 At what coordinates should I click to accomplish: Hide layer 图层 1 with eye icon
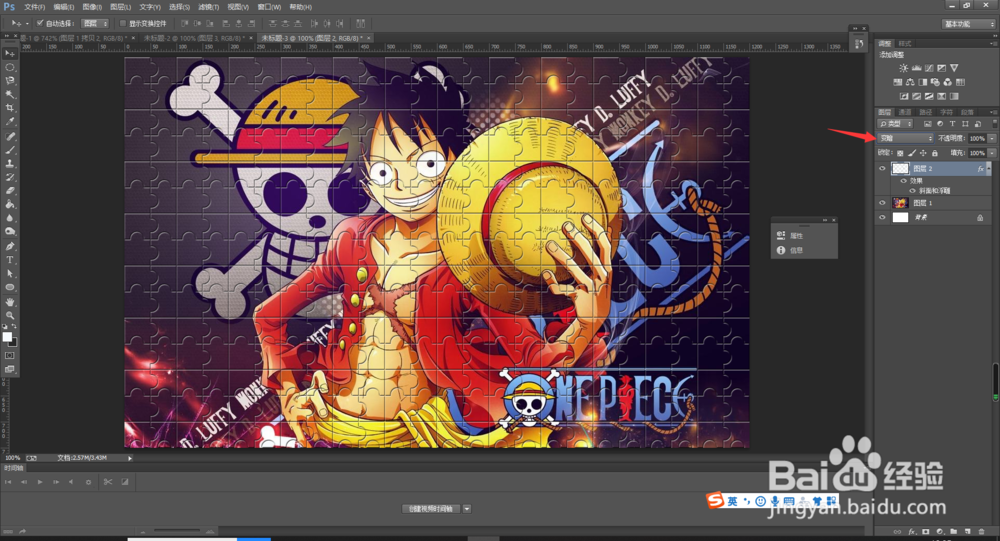882,203
